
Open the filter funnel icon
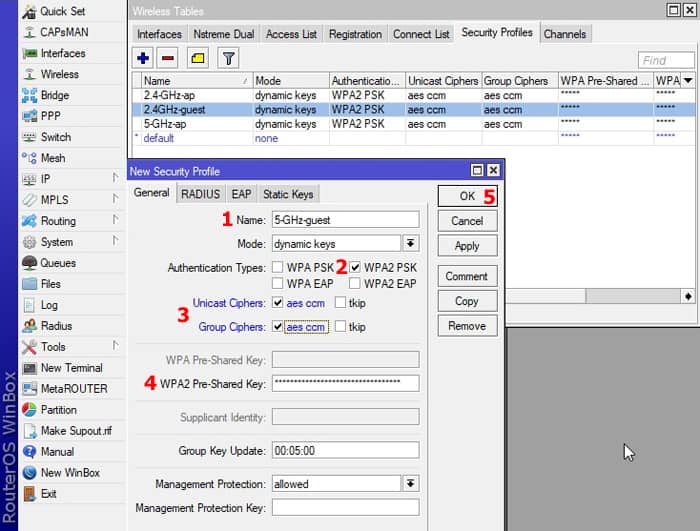228,58
